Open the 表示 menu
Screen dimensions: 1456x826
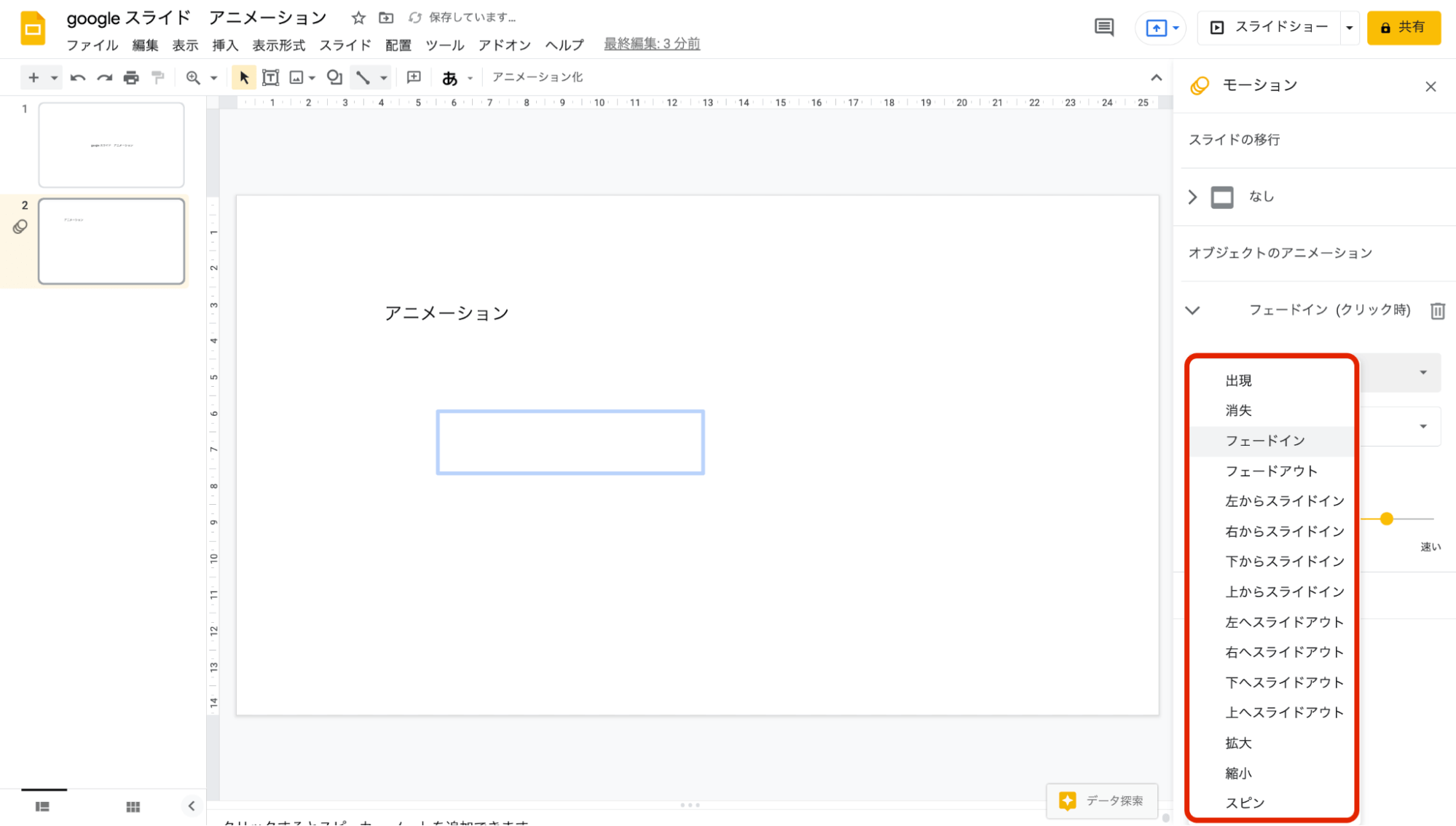point(185,45)
